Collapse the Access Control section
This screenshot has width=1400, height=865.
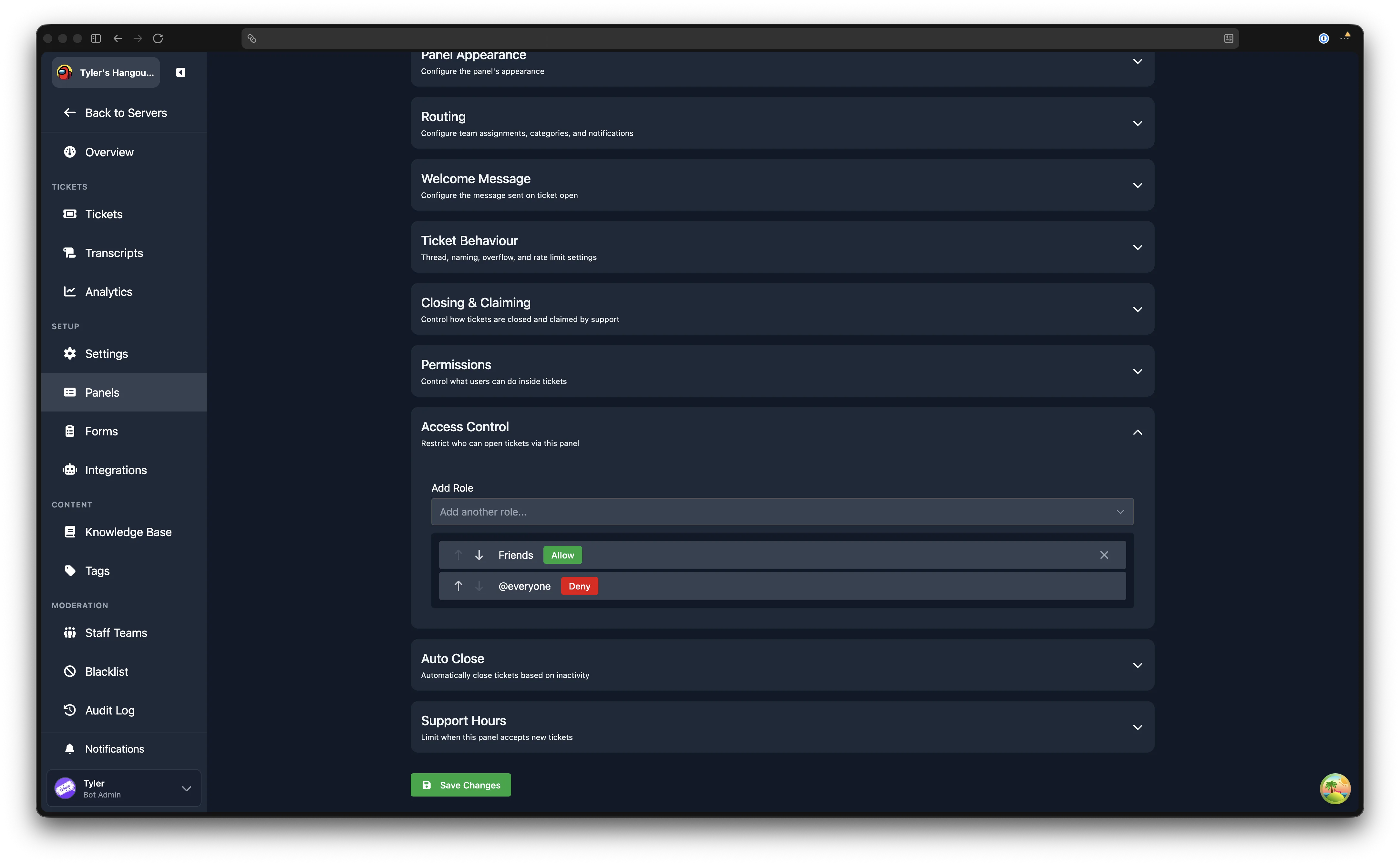[782, 433]
